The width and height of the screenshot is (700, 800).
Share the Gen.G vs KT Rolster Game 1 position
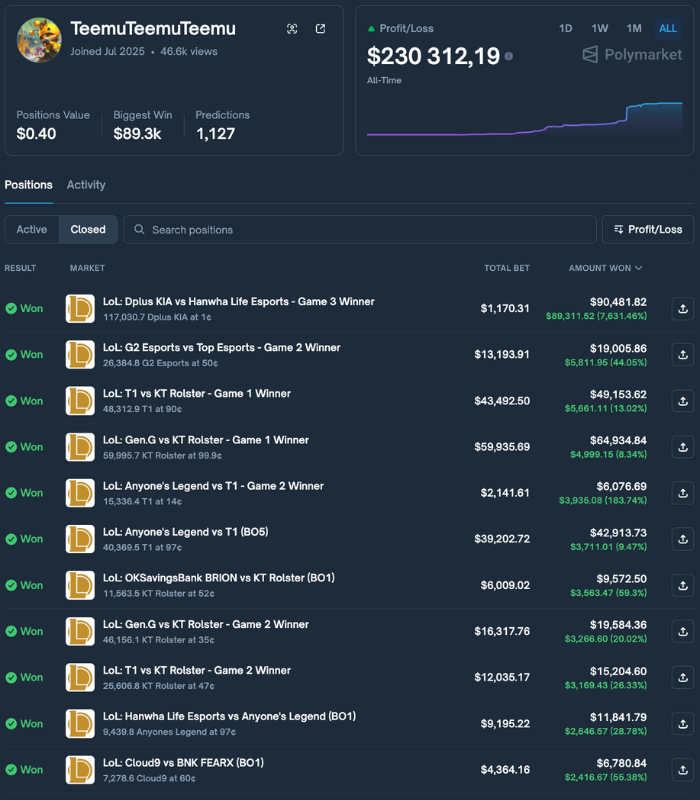[683, 447]
